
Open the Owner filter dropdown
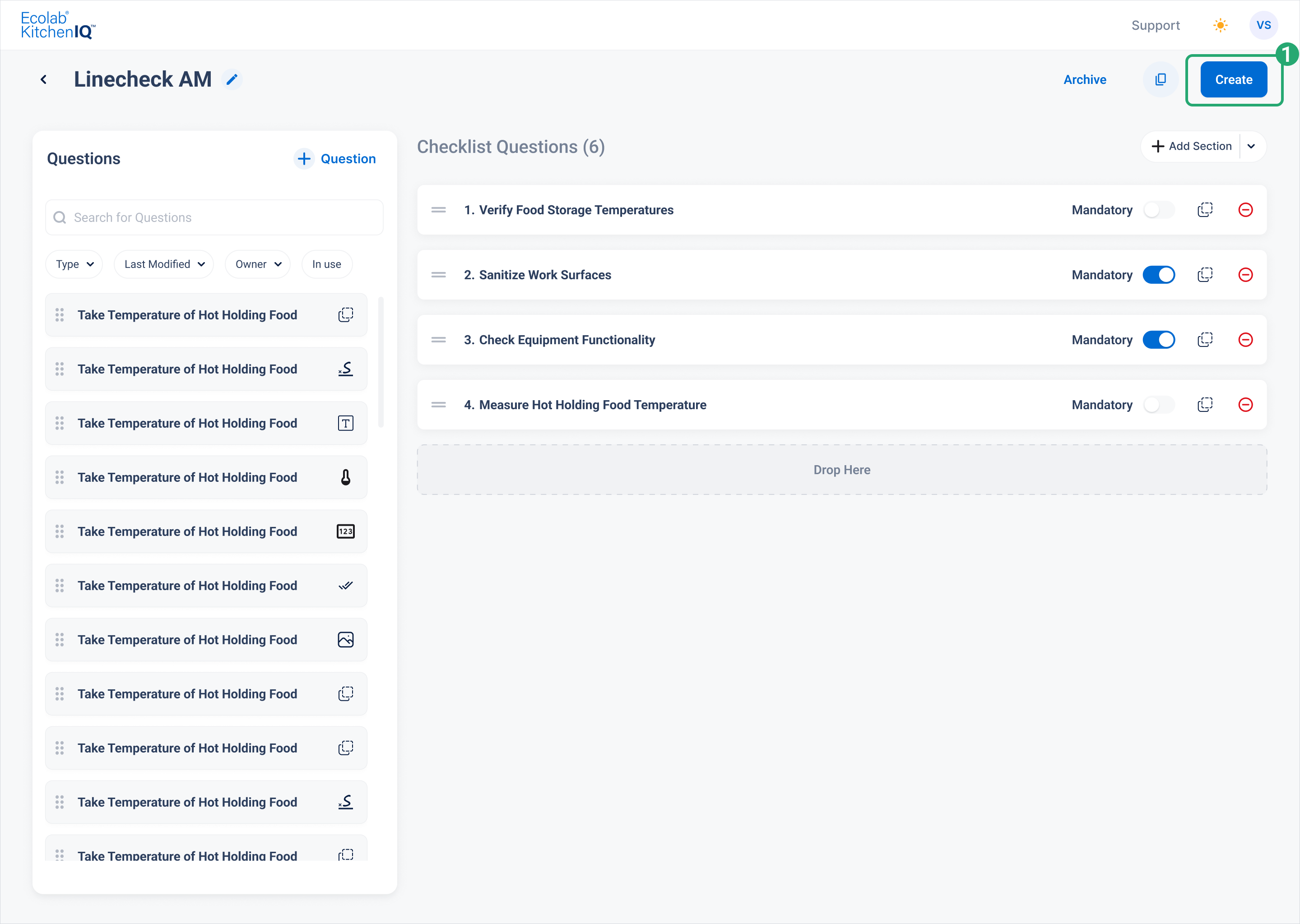pyautogui.click(x=258, y=264)
